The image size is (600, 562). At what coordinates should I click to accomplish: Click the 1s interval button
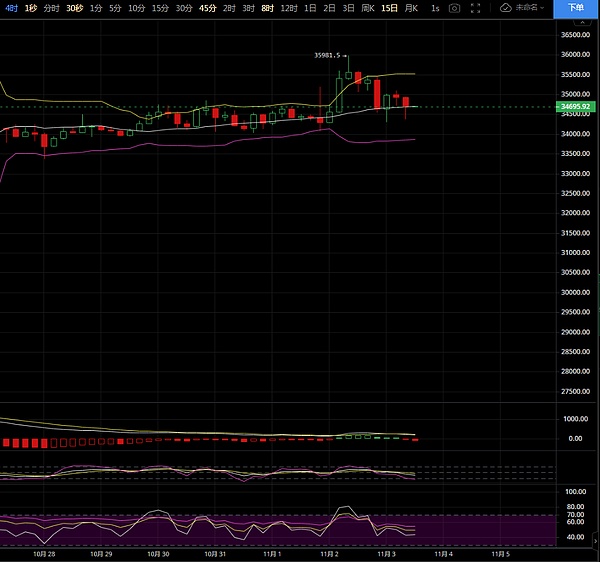click(435, 8)
